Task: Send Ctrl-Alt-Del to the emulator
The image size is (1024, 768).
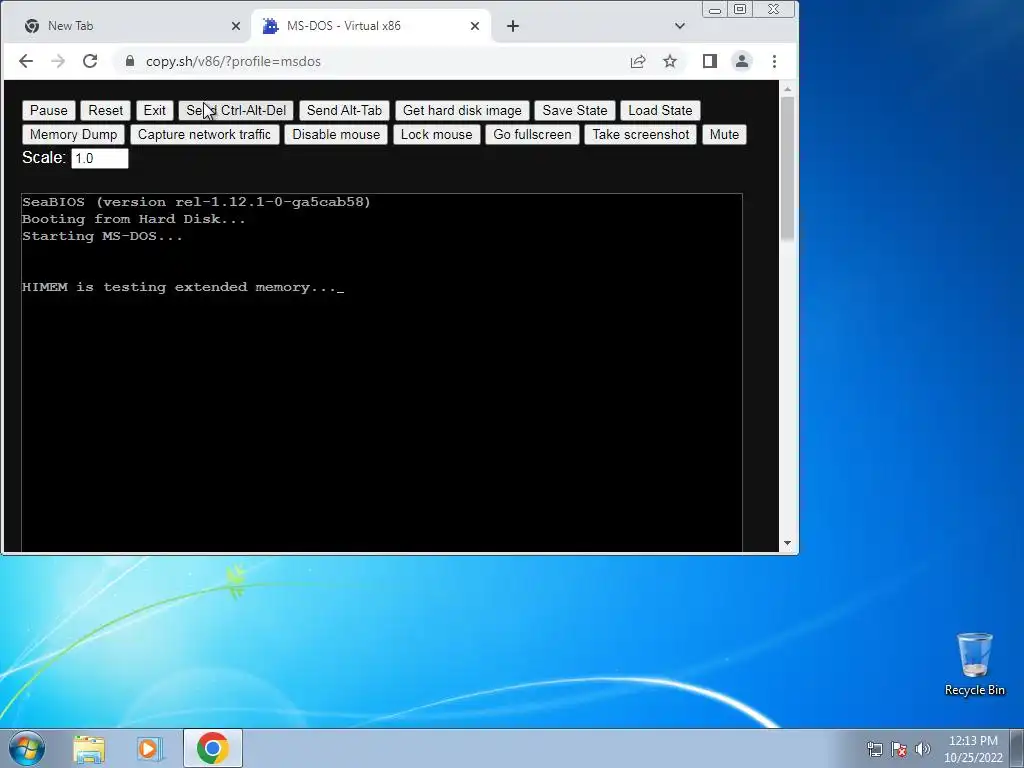Action: pos(236,110)
